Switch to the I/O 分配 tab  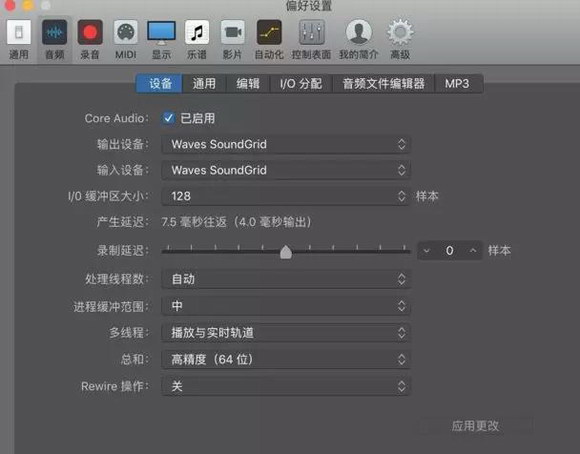(x=301, y=84)
